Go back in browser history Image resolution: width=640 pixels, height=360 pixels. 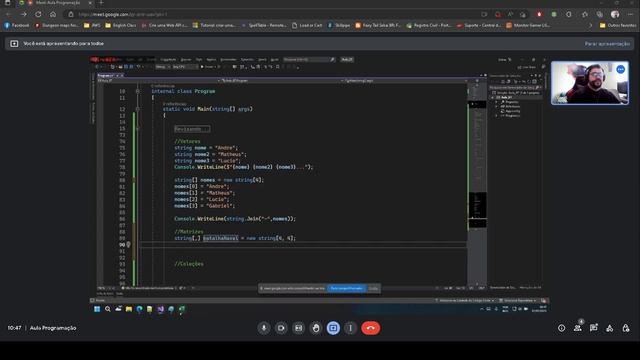click(x=9, y=14)
